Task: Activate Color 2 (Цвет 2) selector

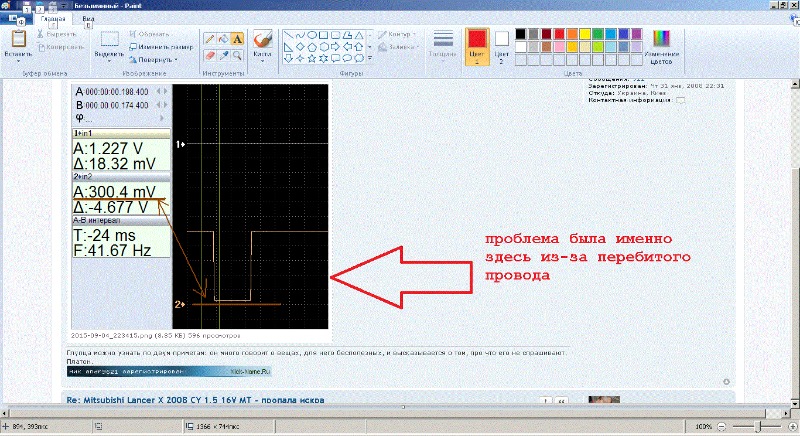Action: point(499,45)
